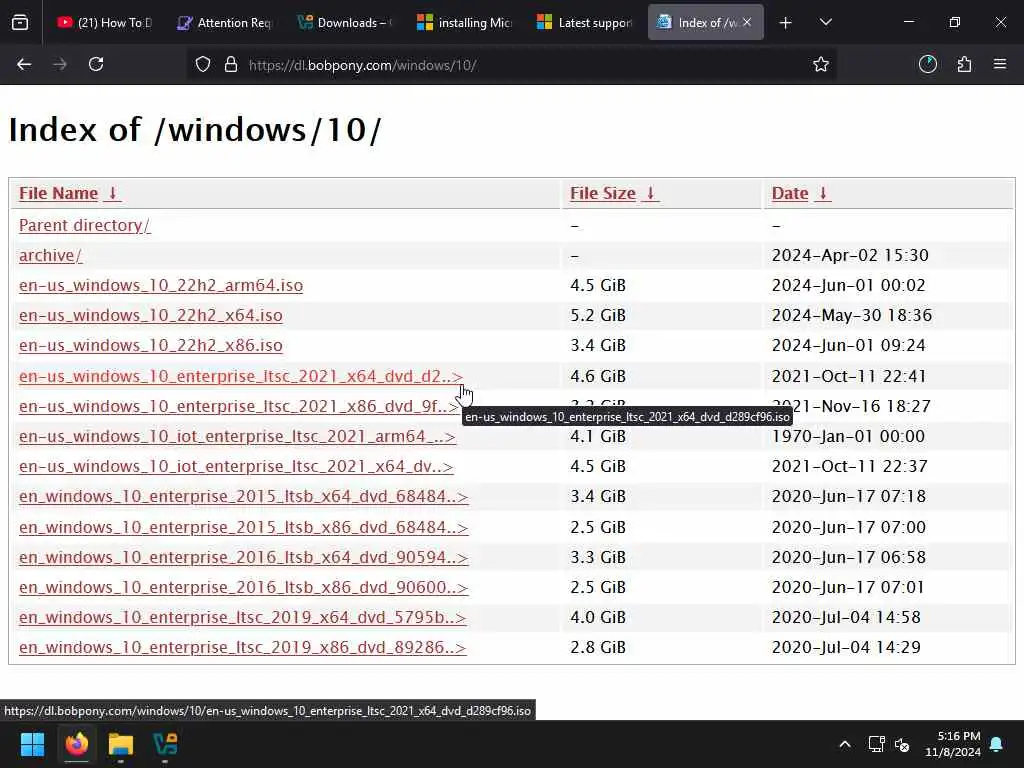Viewport: 1024px width, 768px height.
Task: Open File Explorer from taskbar
Action: pyautogui.click(x=121, y=744)
